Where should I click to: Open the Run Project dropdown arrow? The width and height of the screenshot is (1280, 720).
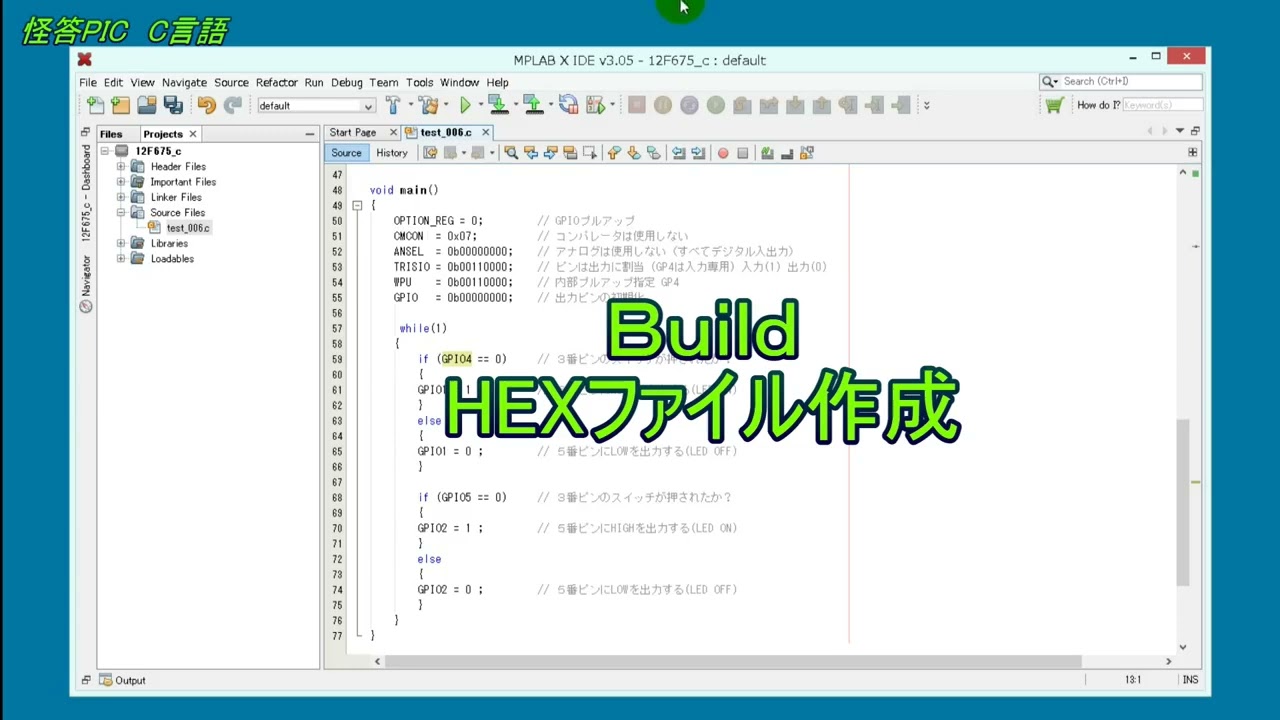tap(481, 105)
